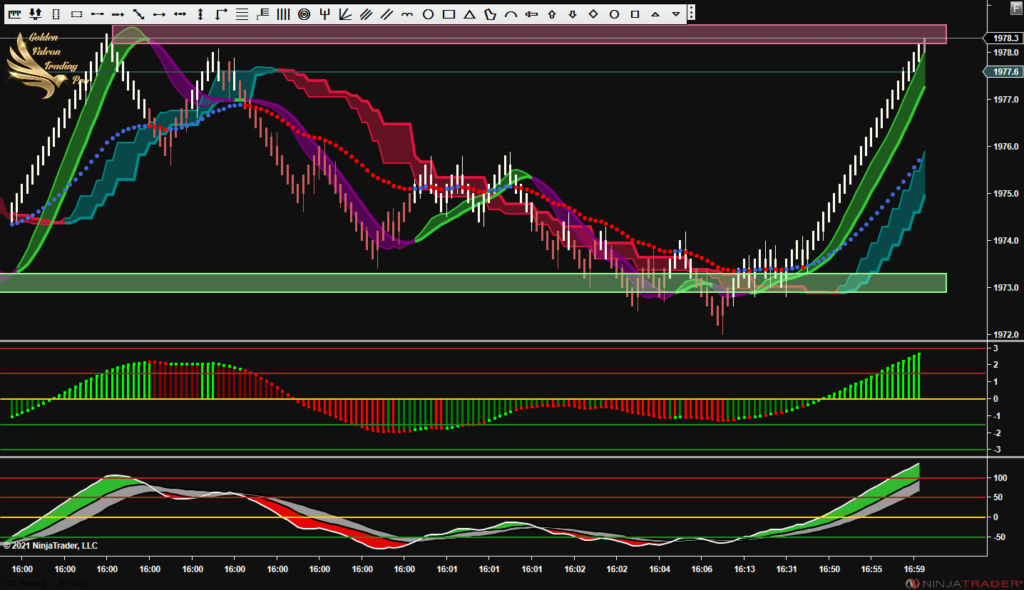Image resolution: width=1024 pixels, height=590 pixels.
Task: Select the Fibonacci Retracements tool
Action: point(241,12)
